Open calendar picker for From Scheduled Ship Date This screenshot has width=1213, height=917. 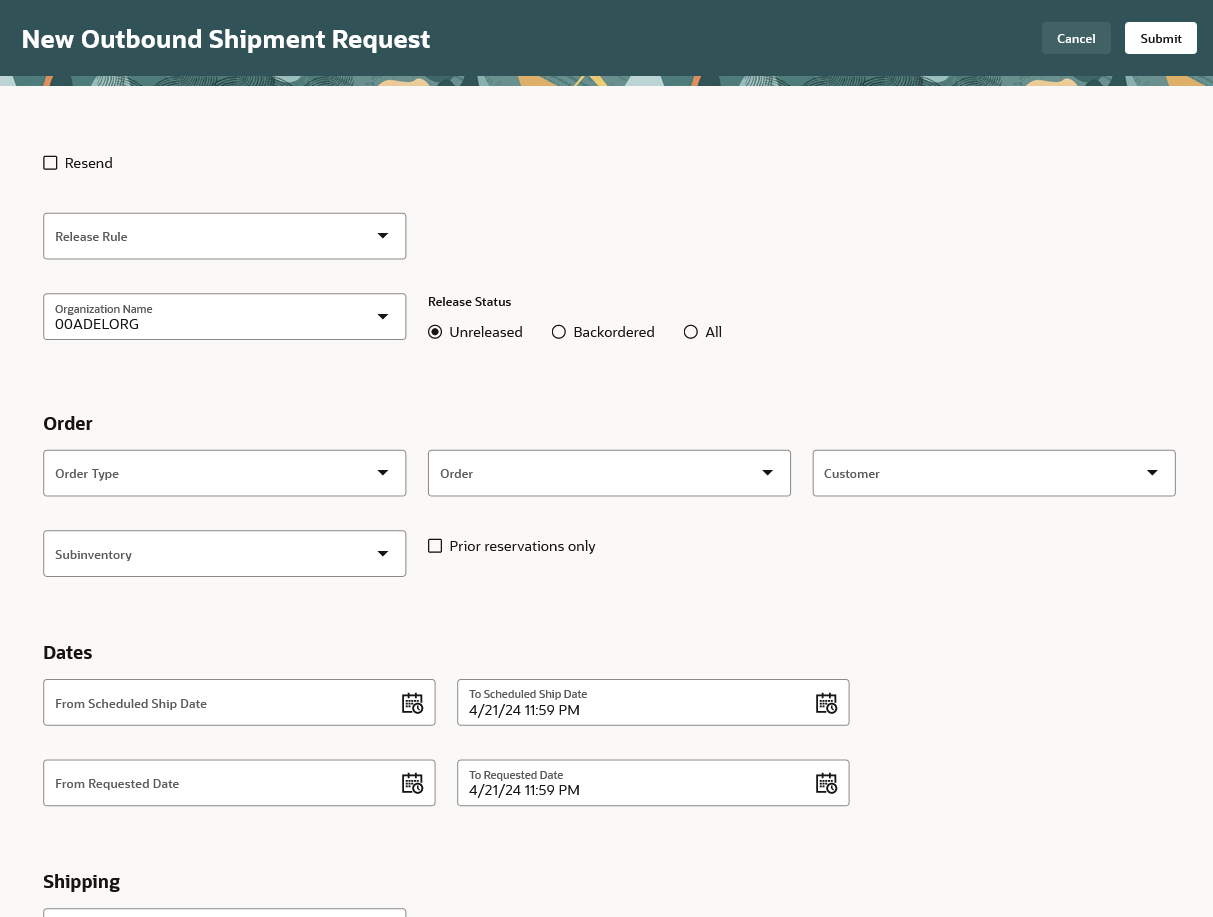pyautogui.click(x=412, y=703)
